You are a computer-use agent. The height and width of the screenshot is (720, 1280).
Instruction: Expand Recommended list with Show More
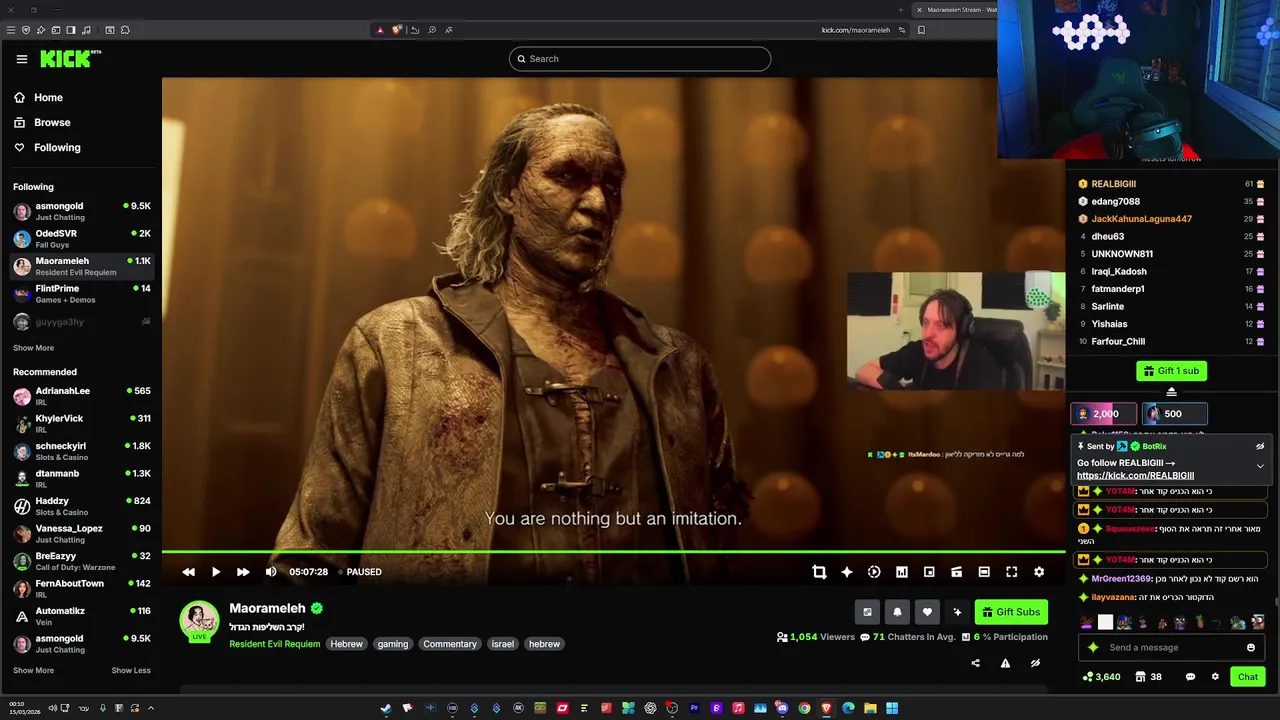(33, 670)
